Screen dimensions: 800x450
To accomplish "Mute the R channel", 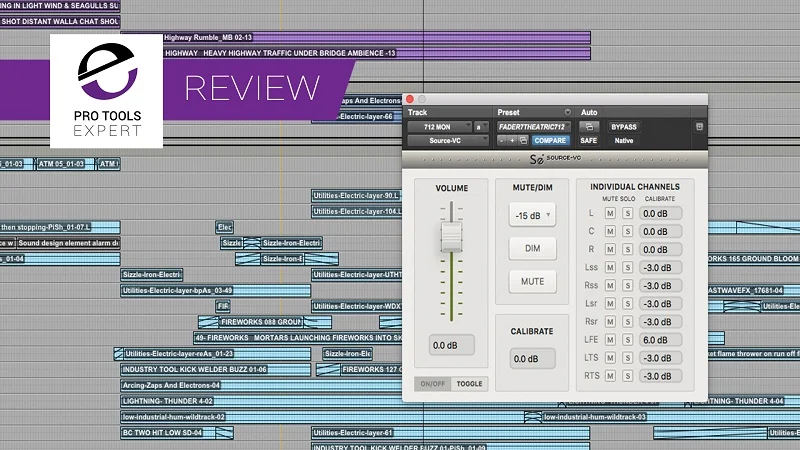I will pyautogui.click(x=610, y=249).
